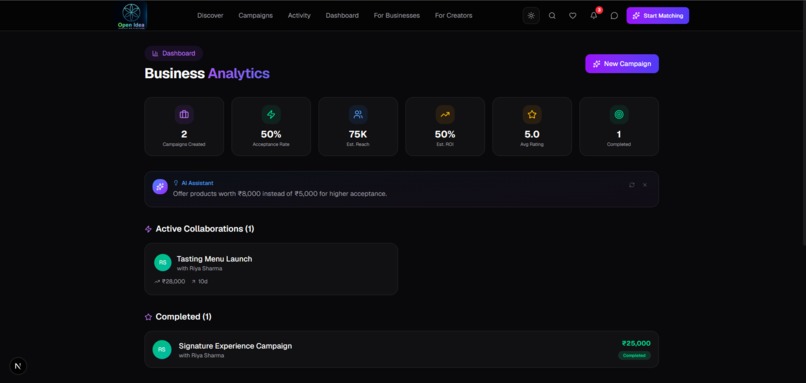
Task: Refresh the AI Assistant suggestion
Action: [632, 185]
